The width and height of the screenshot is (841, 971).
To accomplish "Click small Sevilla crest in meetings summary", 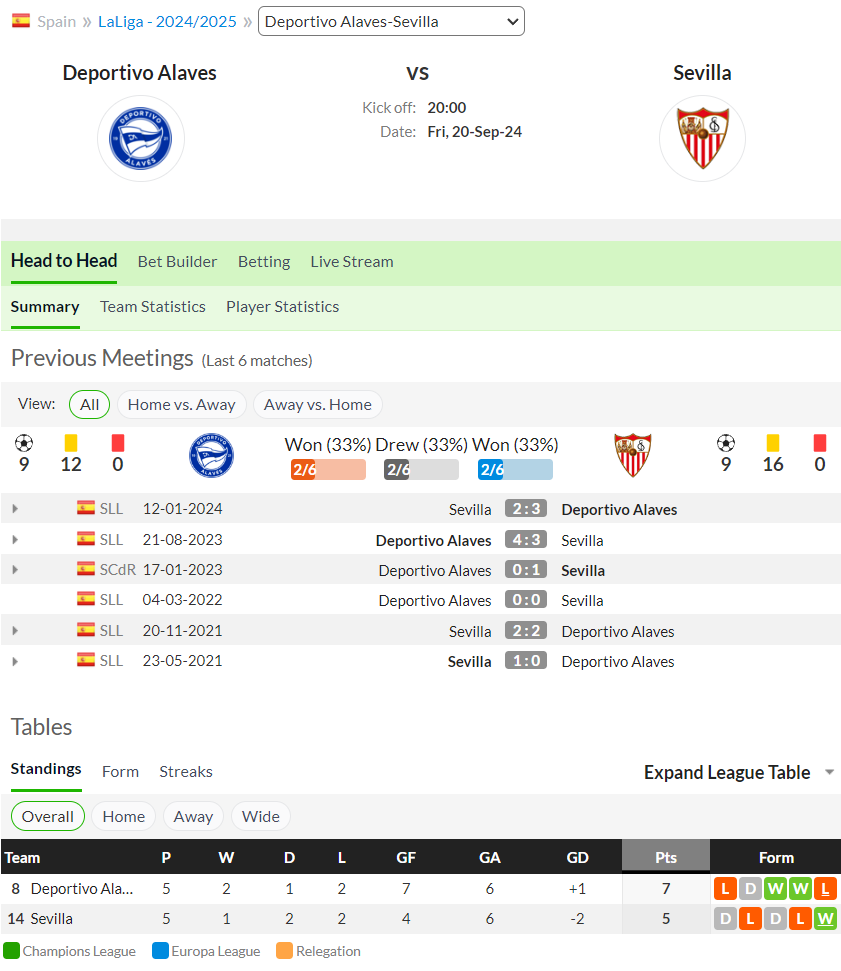I will 633,455.
